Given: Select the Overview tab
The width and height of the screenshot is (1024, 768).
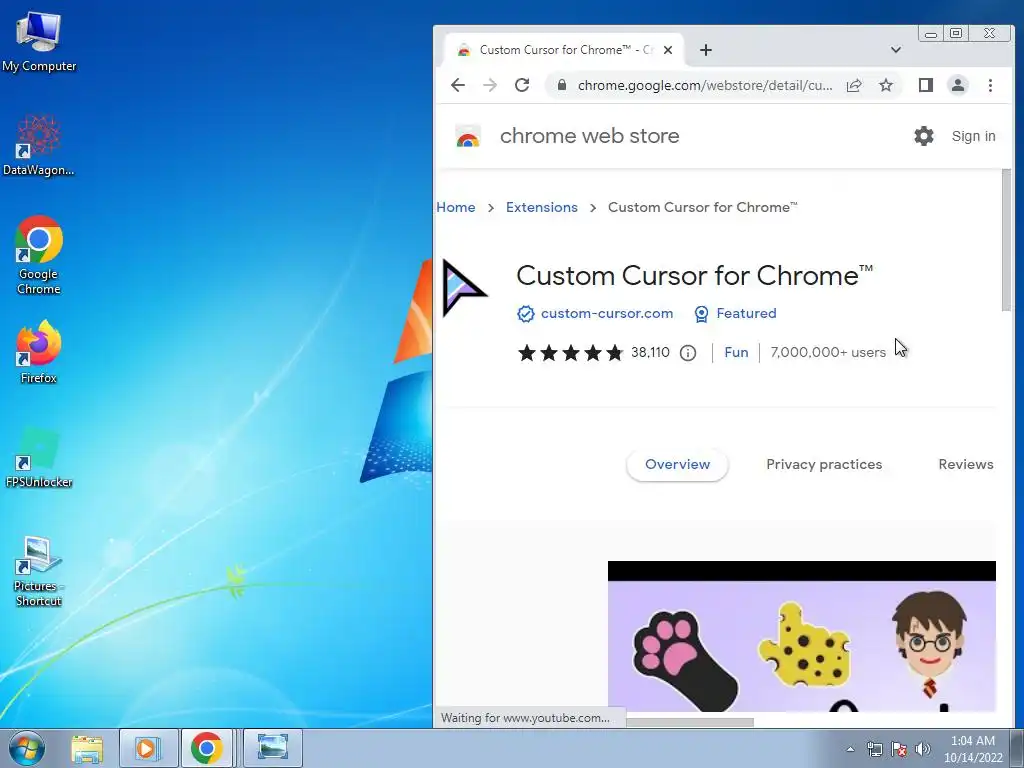Looking at the screenshot, I should tap(677, 464).
